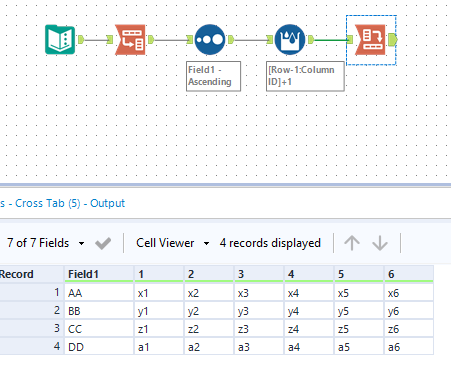Click column header '1'

point(159,274)
